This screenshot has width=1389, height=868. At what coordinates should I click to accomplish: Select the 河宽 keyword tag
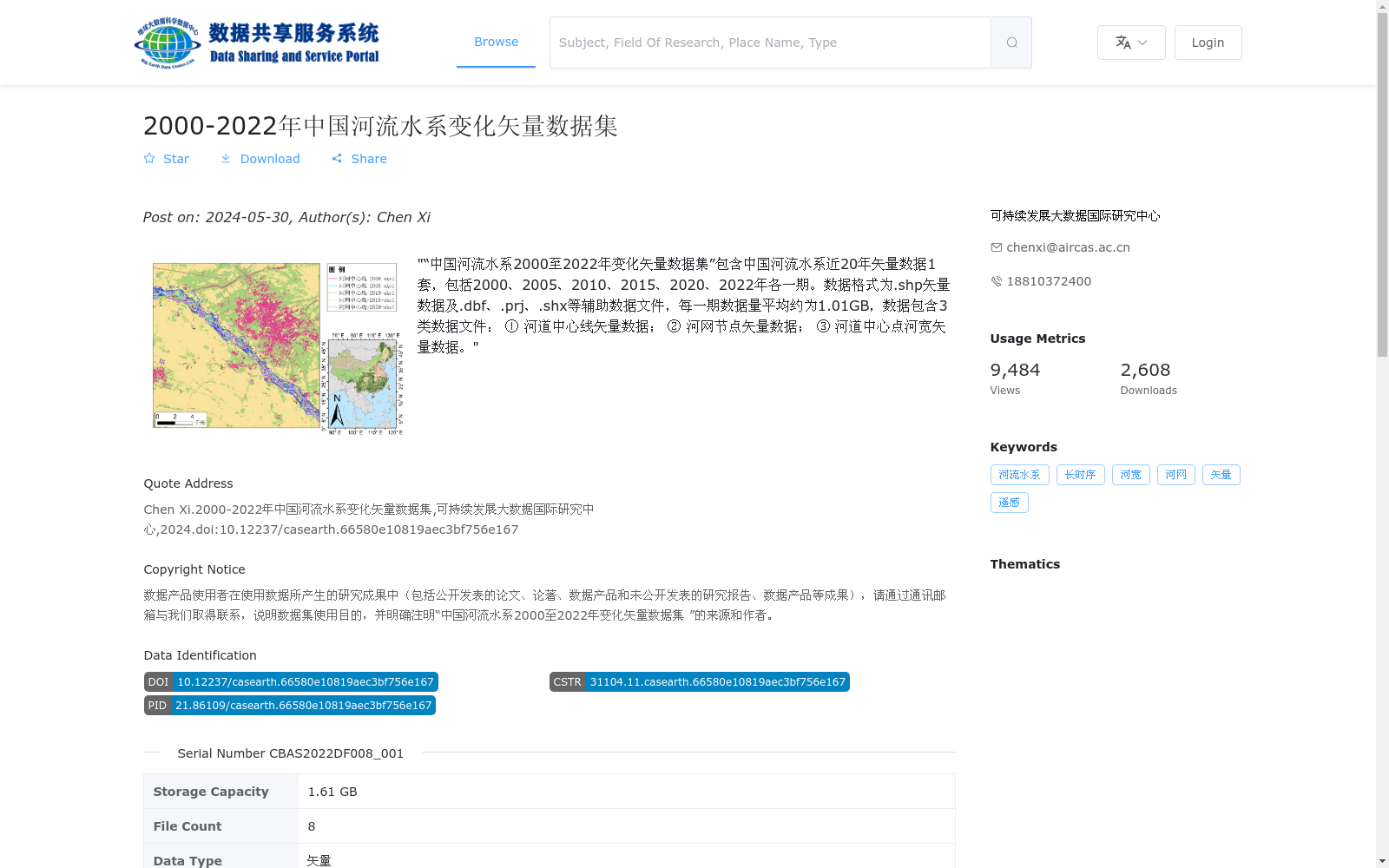pyautogui.click(x=1130, y=475)
